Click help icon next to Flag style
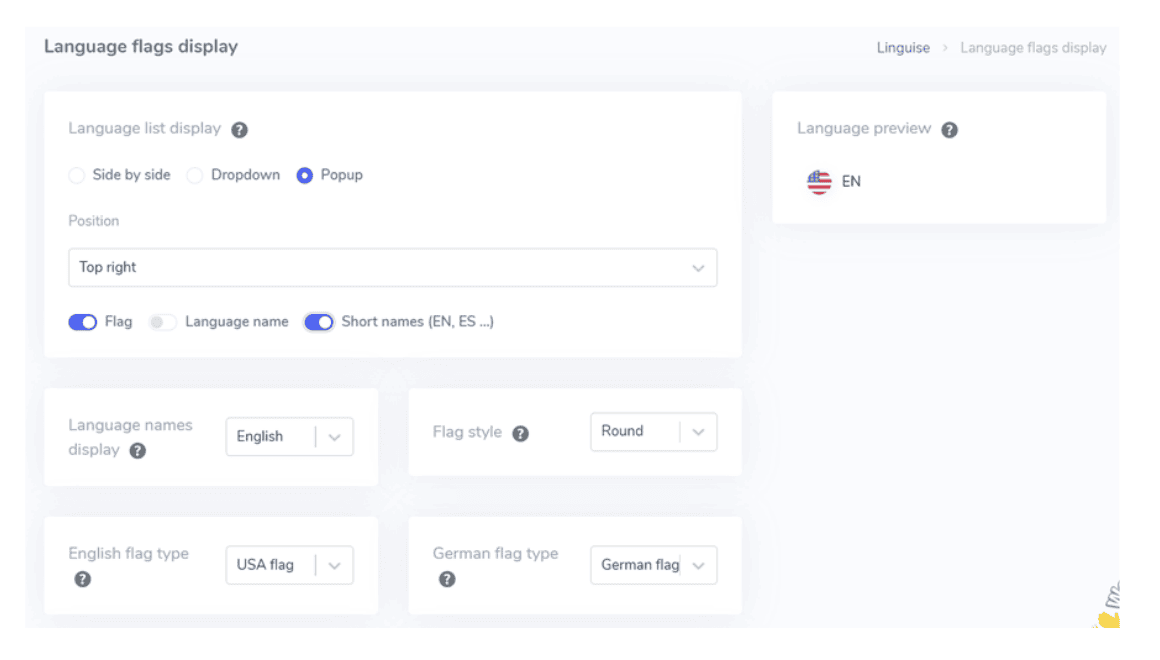Viewport: 1160px width, 660px height. [521, 434]
